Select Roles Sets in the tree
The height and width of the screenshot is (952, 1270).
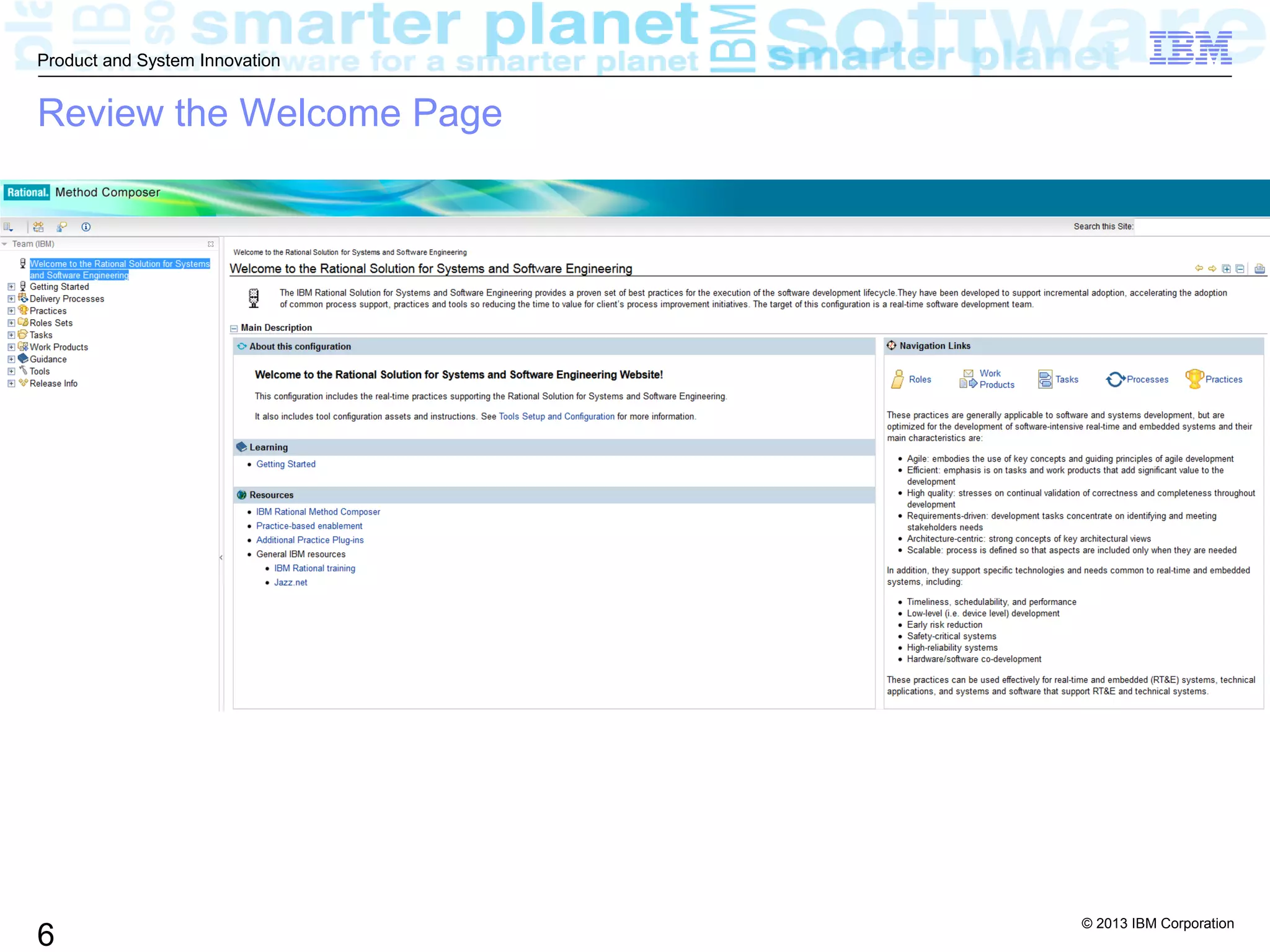click(51, 323)
